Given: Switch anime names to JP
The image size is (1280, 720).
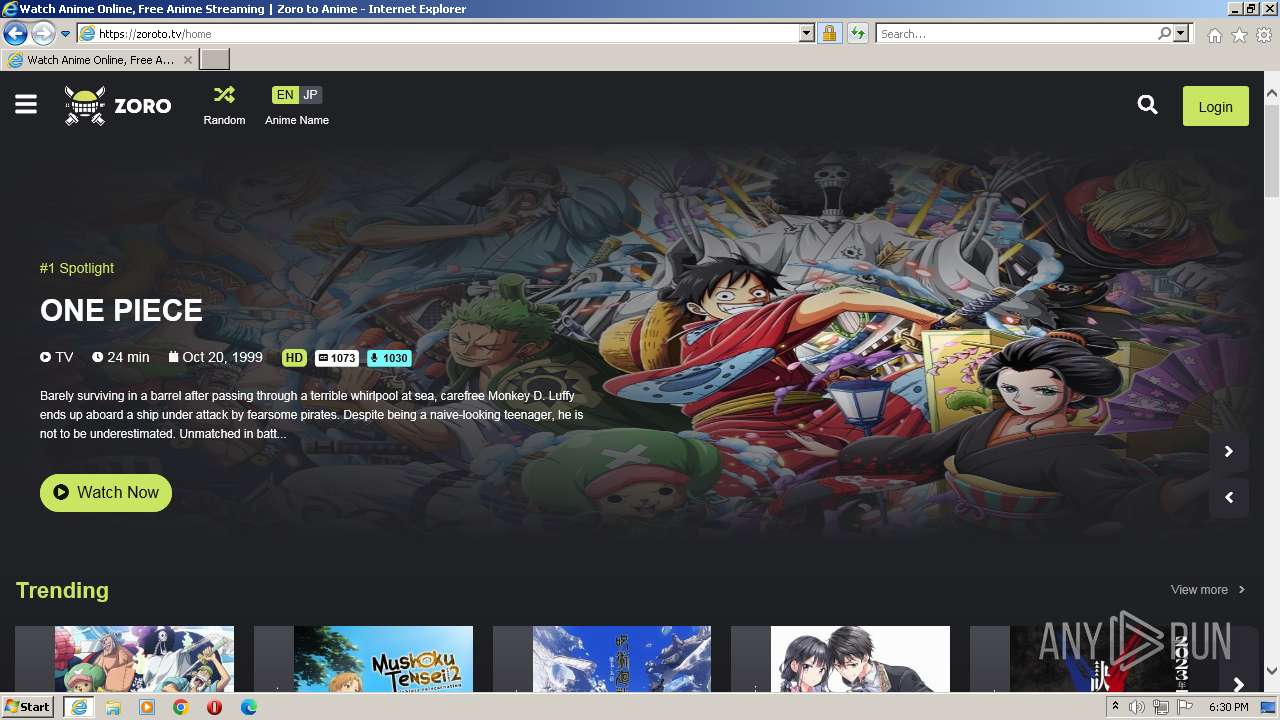Looking at the screenshot, I should (311, 95).
